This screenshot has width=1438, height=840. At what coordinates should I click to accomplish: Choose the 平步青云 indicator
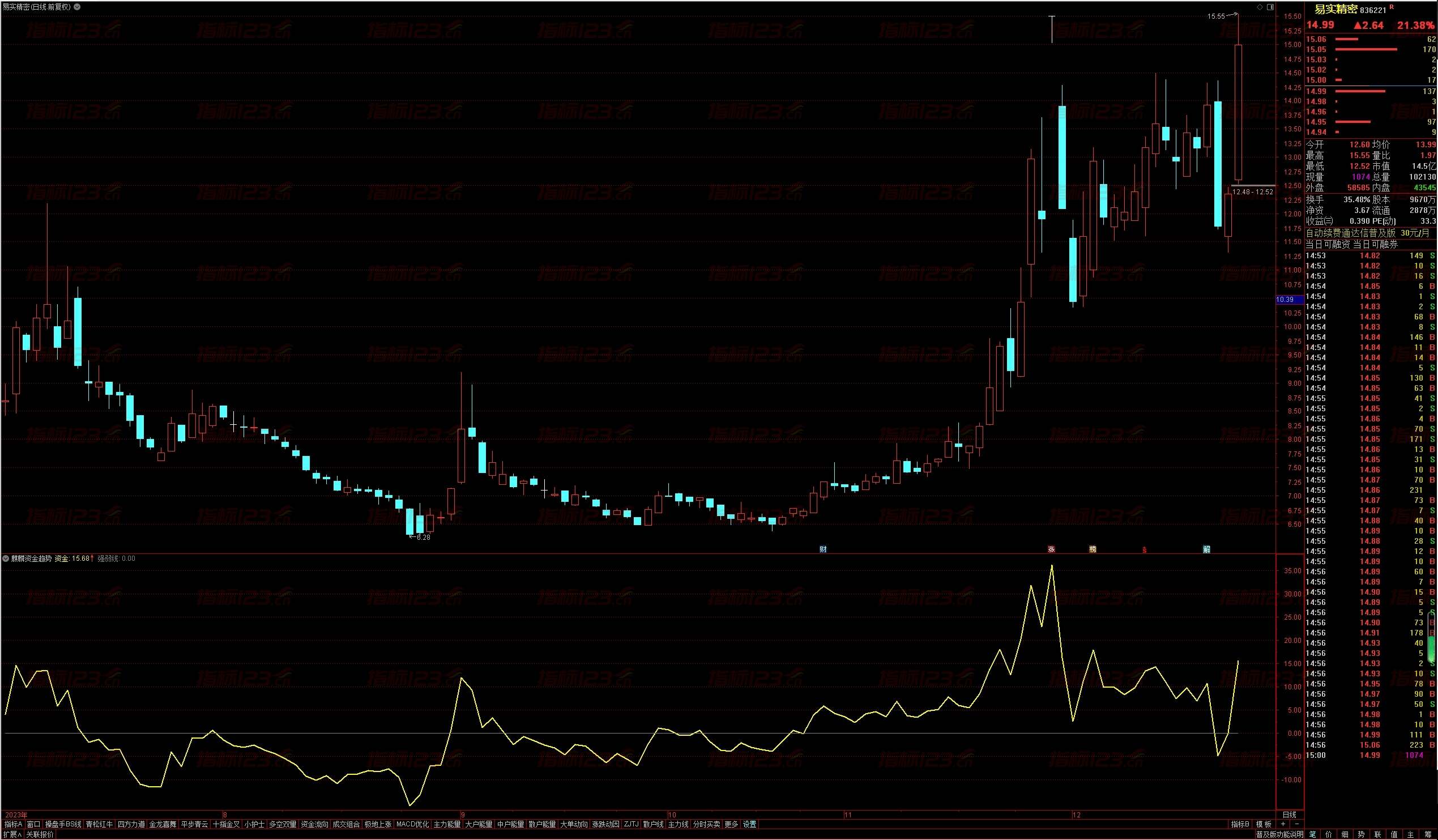pyautogui.click(x=195, y=824)
